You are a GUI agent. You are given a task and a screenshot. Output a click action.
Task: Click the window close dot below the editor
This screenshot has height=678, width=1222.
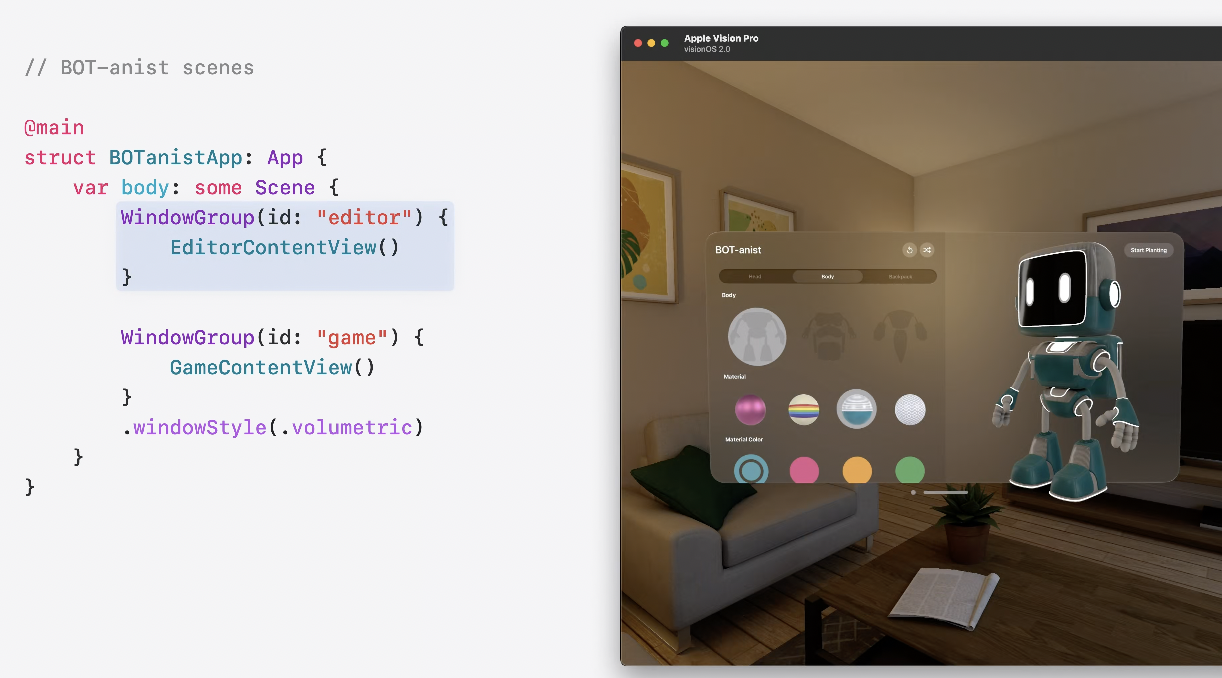coord(913,492)
